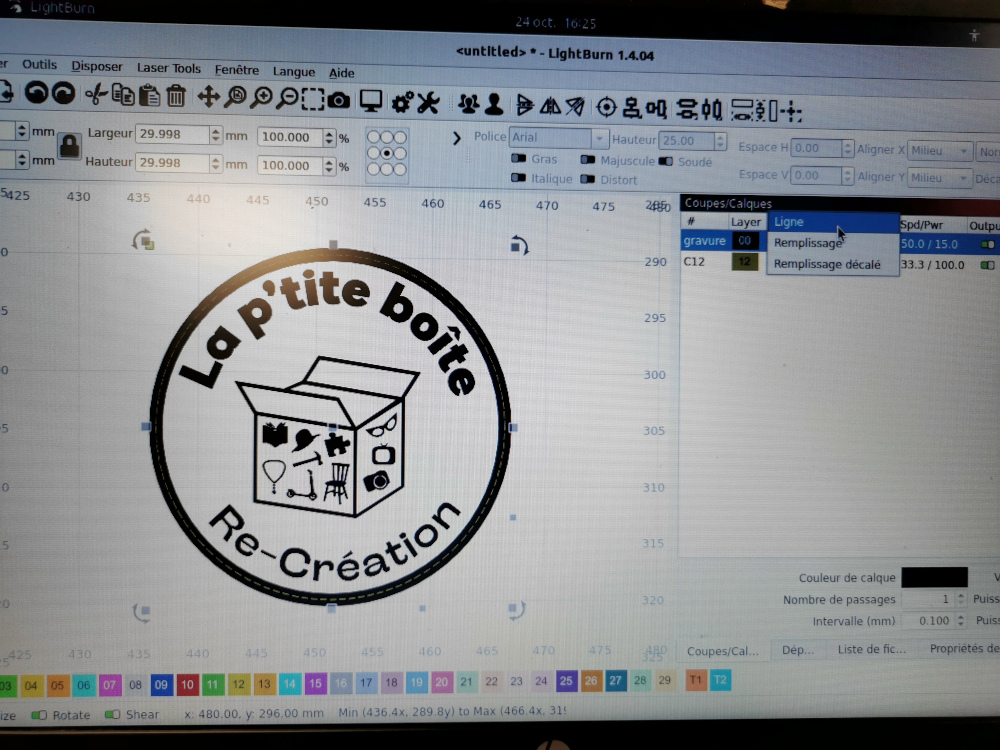Open the camera capture tool
The width and height of the screenshot is (1000, 750).
coord(339,99)
